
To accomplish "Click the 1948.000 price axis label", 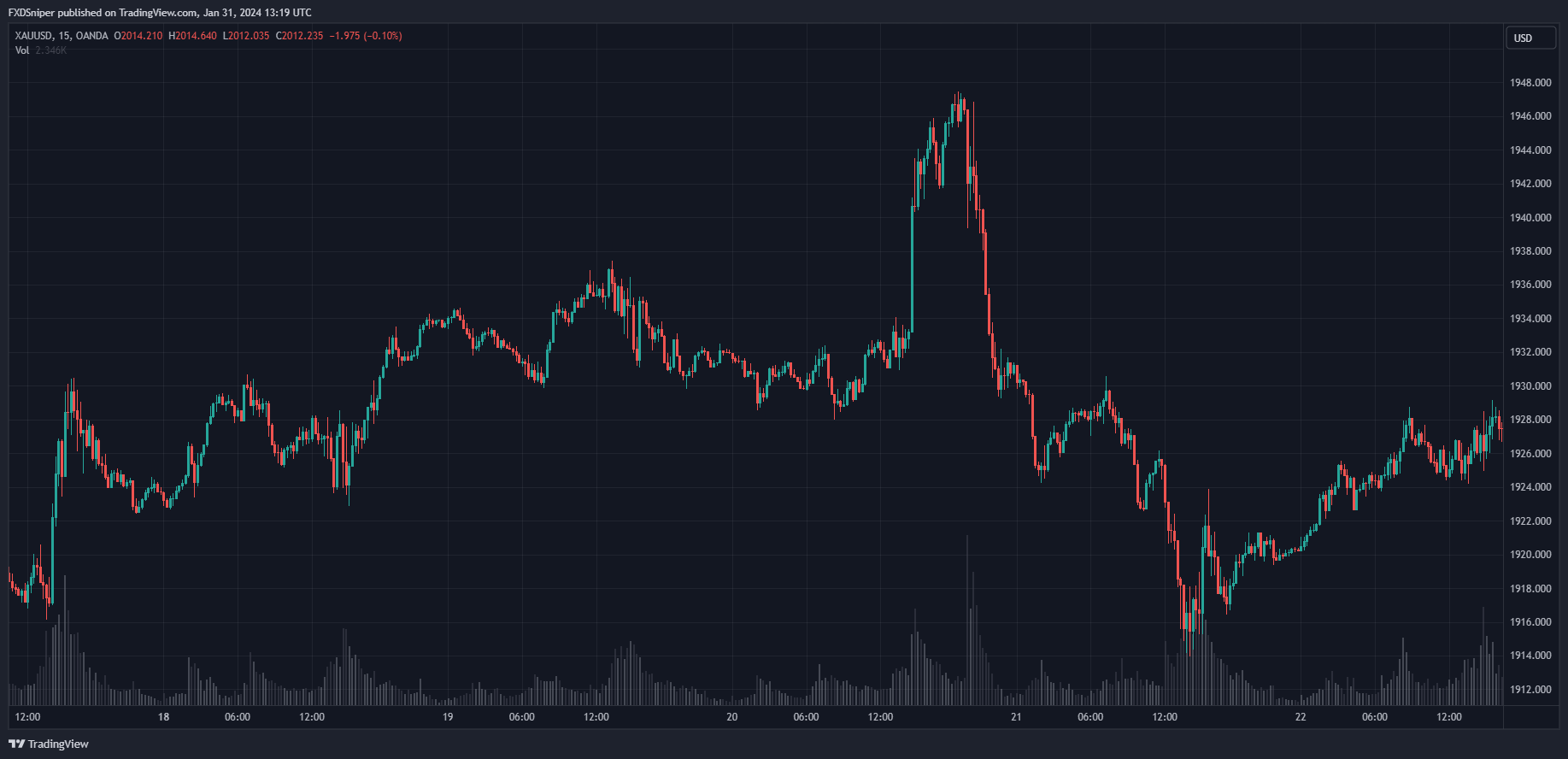I will (x=1530, y=83).
